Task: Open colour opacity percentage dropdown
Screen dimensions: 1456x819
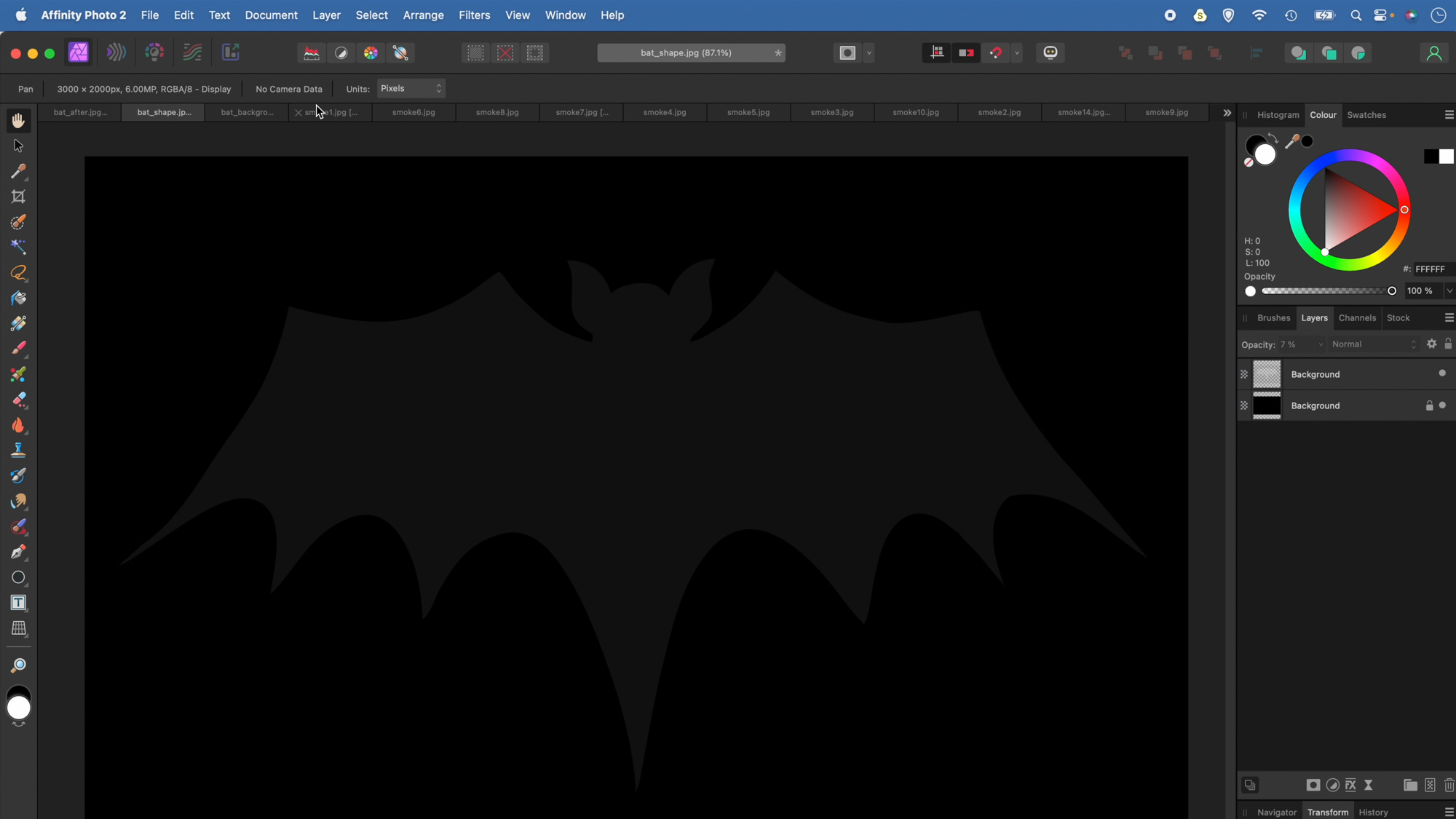Action: coord(1449,291)
